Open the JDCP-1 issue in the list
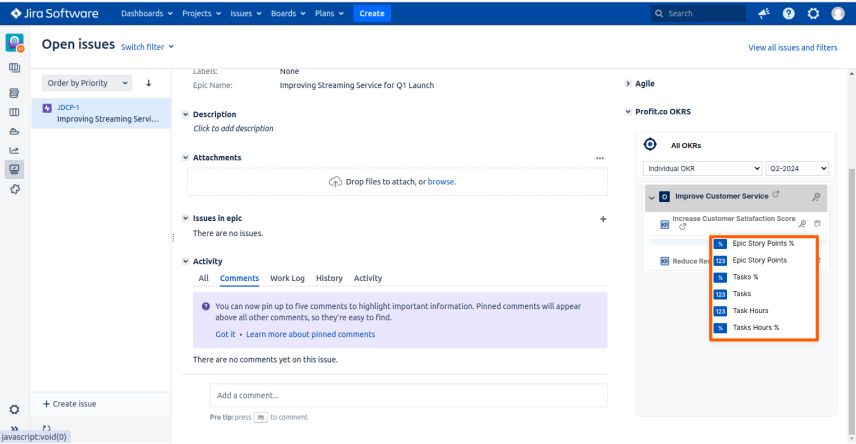This screenshot has height=444, width=856. [101, 113]
